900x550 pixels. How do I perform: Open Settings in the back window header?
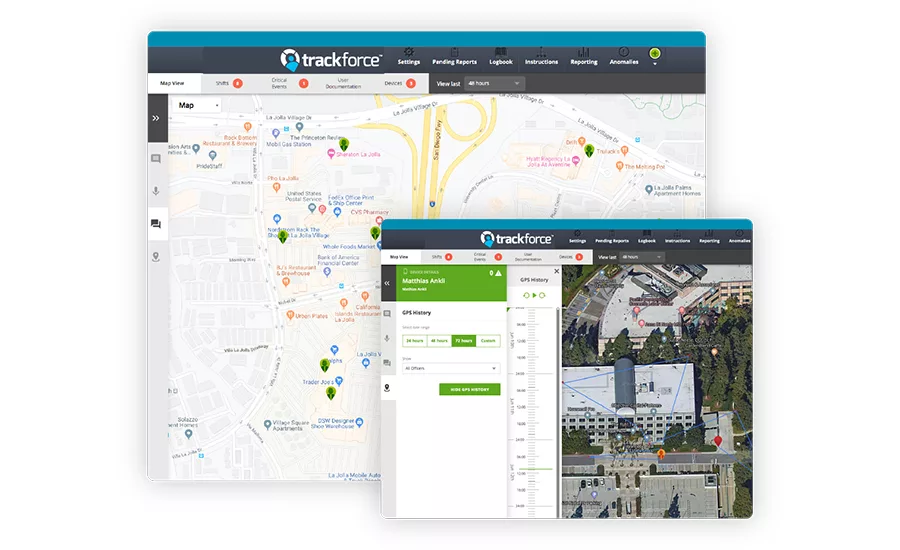pyautogui.click(x=409, y=57)
